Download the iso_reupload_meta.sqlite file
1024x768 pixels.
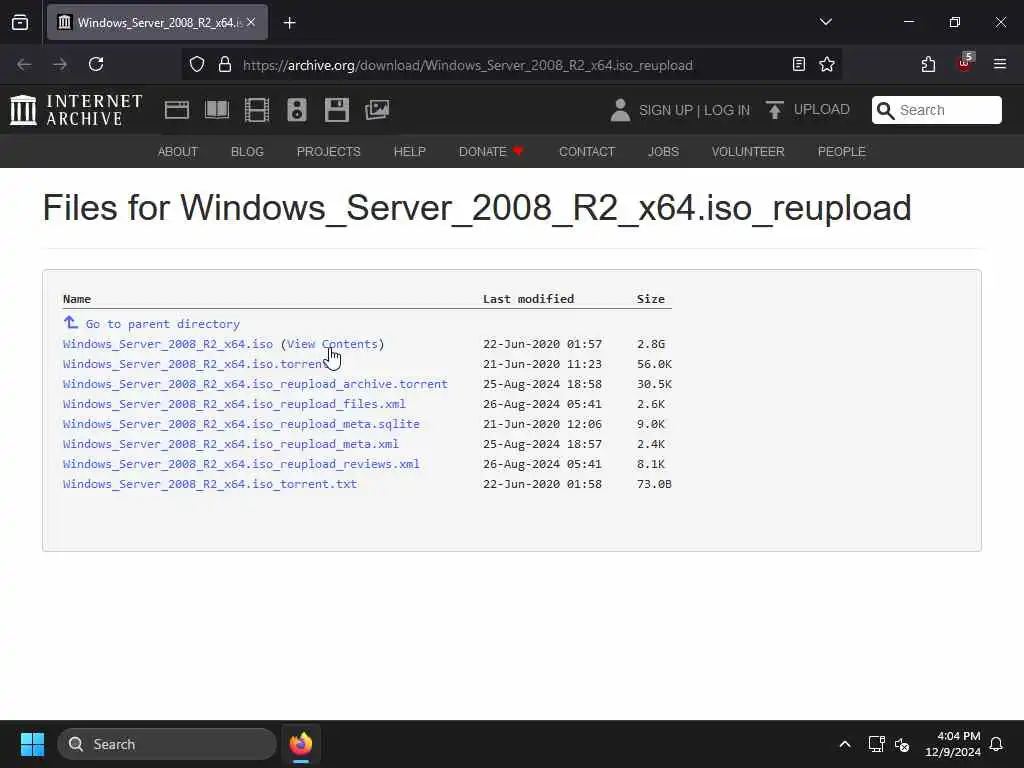click(241, 424)
